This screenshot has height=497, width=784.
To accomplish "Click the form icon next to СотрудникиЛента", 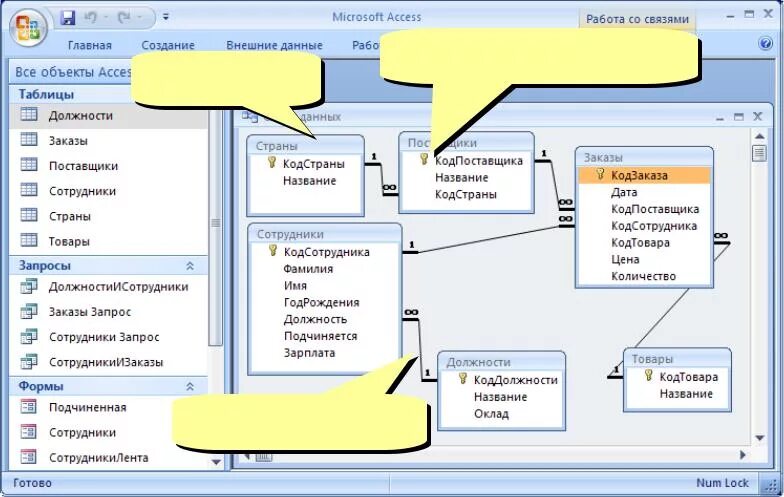I will coord(28,457).
